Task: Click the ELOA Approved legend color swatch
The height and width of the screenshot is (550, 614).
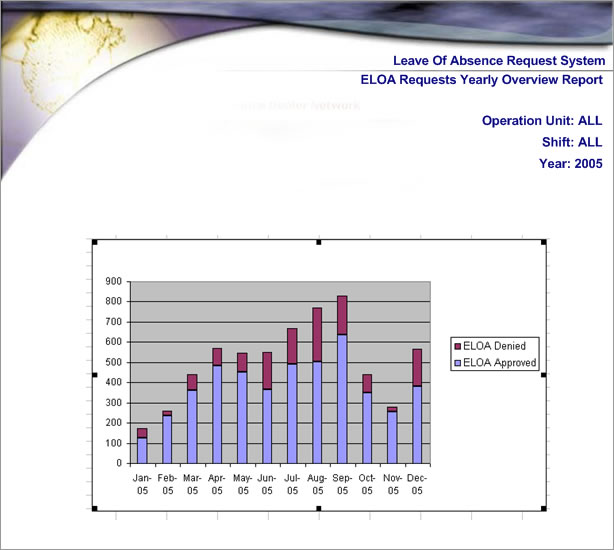Action: coord(458,363)
